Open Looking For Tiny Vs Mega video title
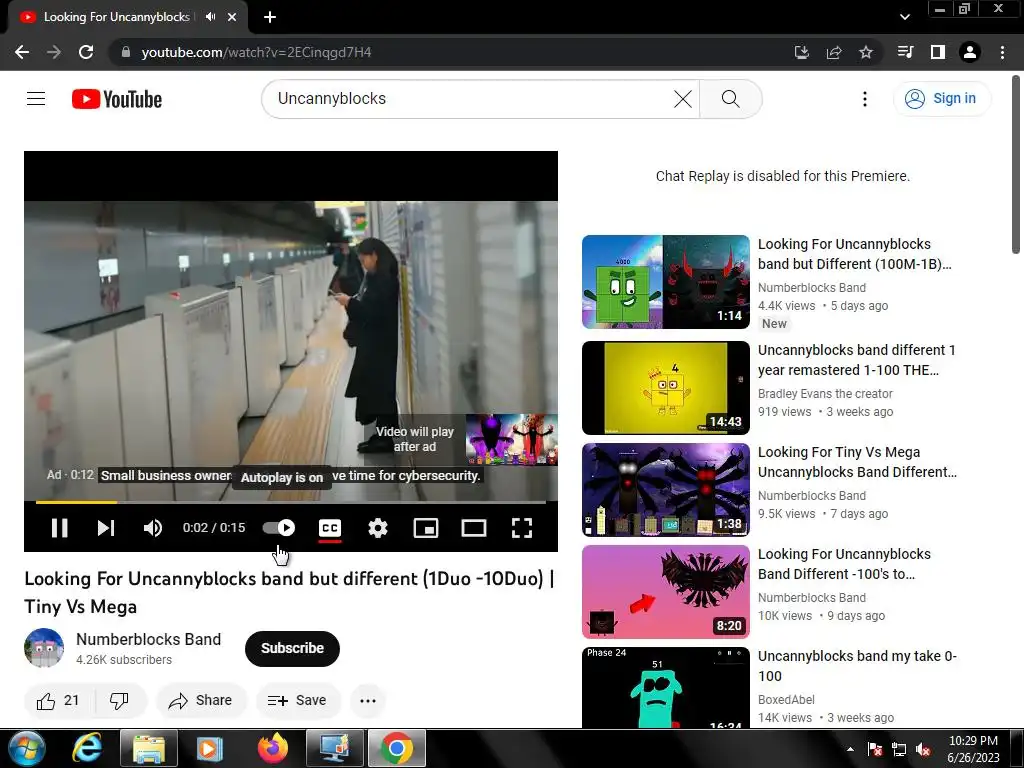1024x768 pixels. click(x=857, y=462)
